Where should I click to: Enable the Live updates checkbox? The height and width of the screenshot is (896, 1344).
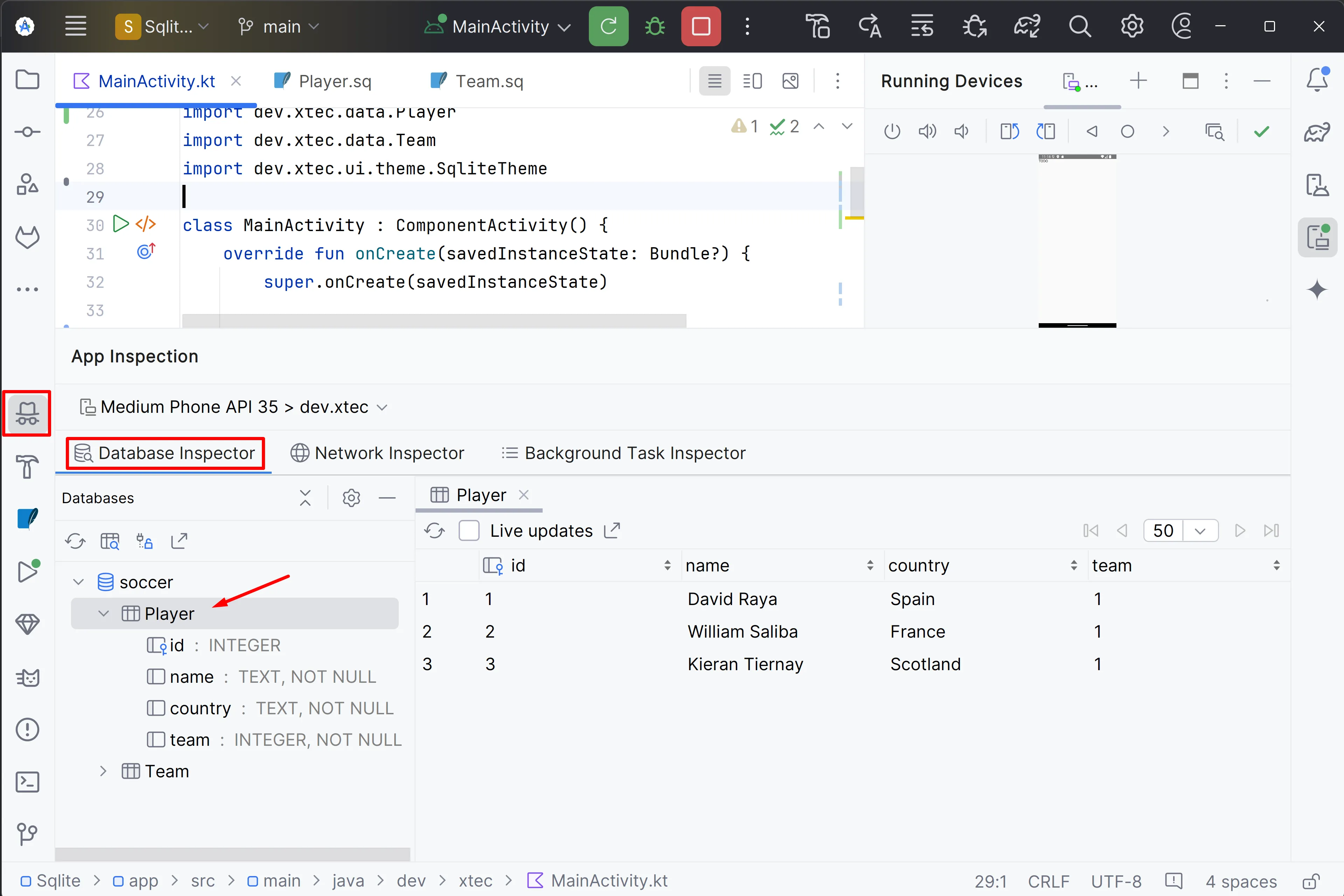[469, 531]
